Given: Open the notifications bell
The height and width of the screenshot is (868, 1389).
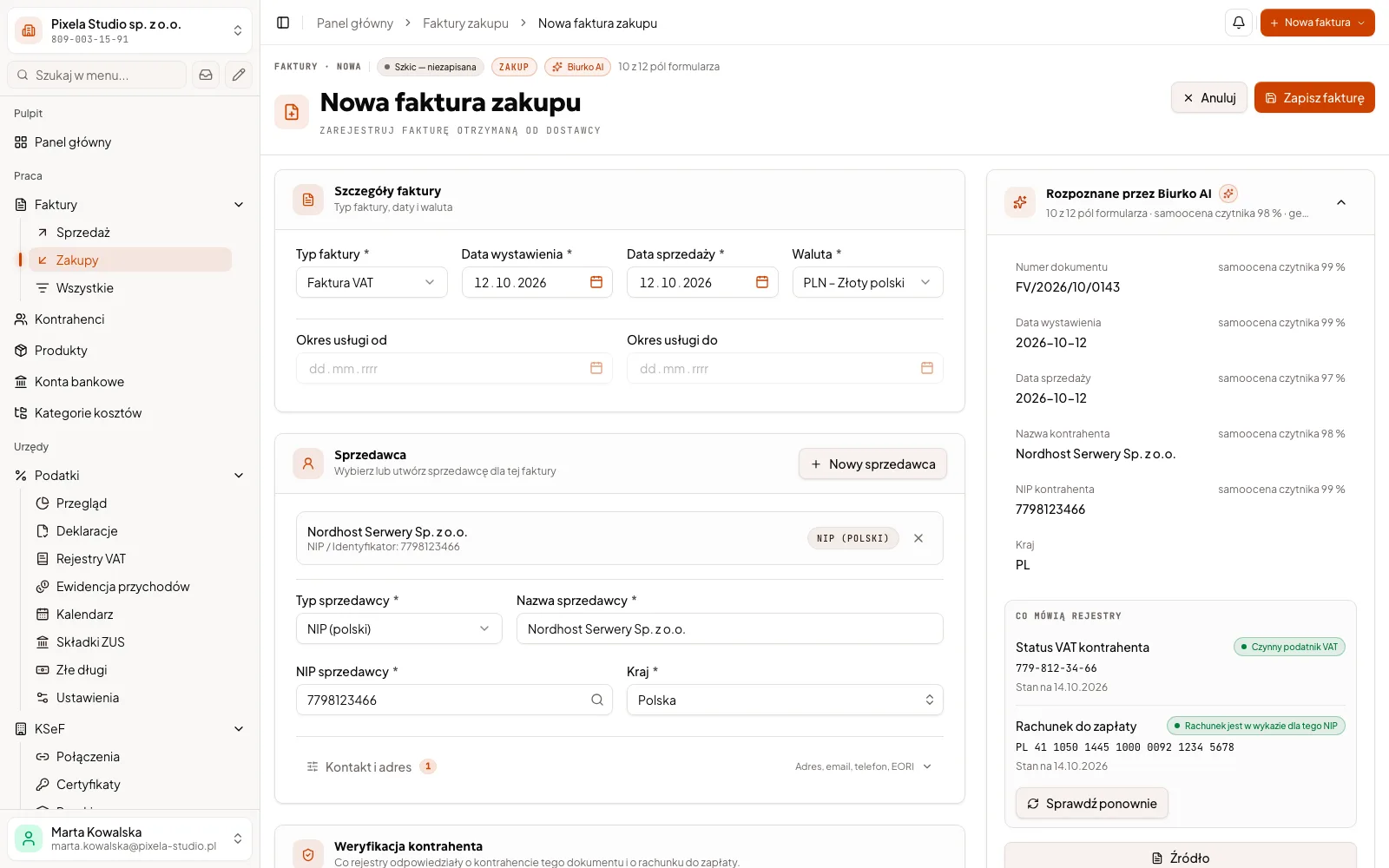Looking at the screenshot, I should click(1239, 23).
